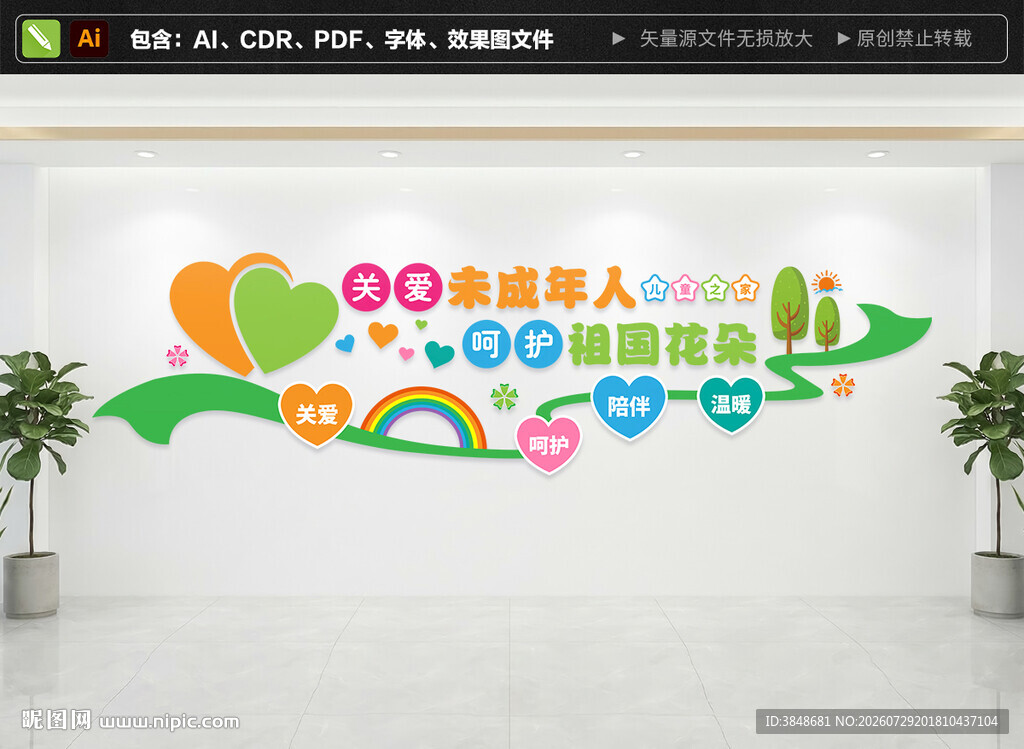
Task: Select the rainbow arch graphic
Action: click(424, 418)
